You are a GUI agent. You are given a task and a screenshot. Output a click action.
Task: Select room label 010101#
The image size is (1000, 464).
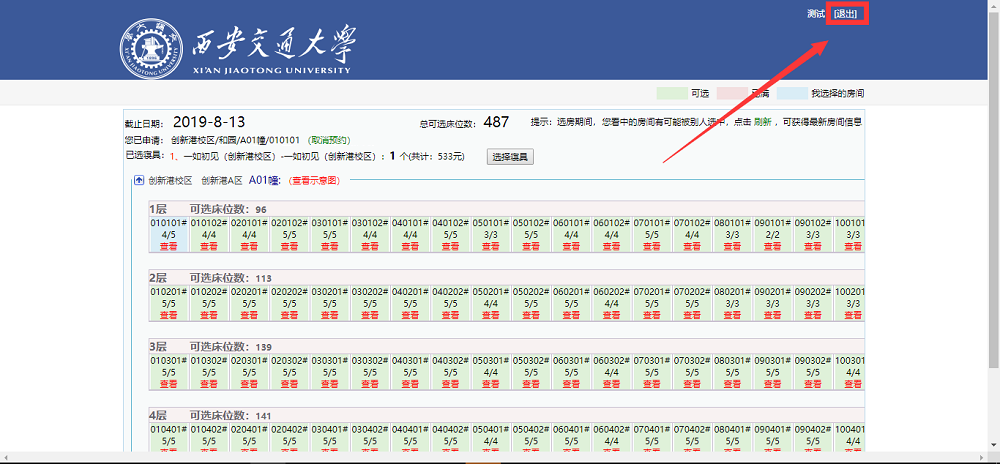pyautogui.click(x=169, y=223)
